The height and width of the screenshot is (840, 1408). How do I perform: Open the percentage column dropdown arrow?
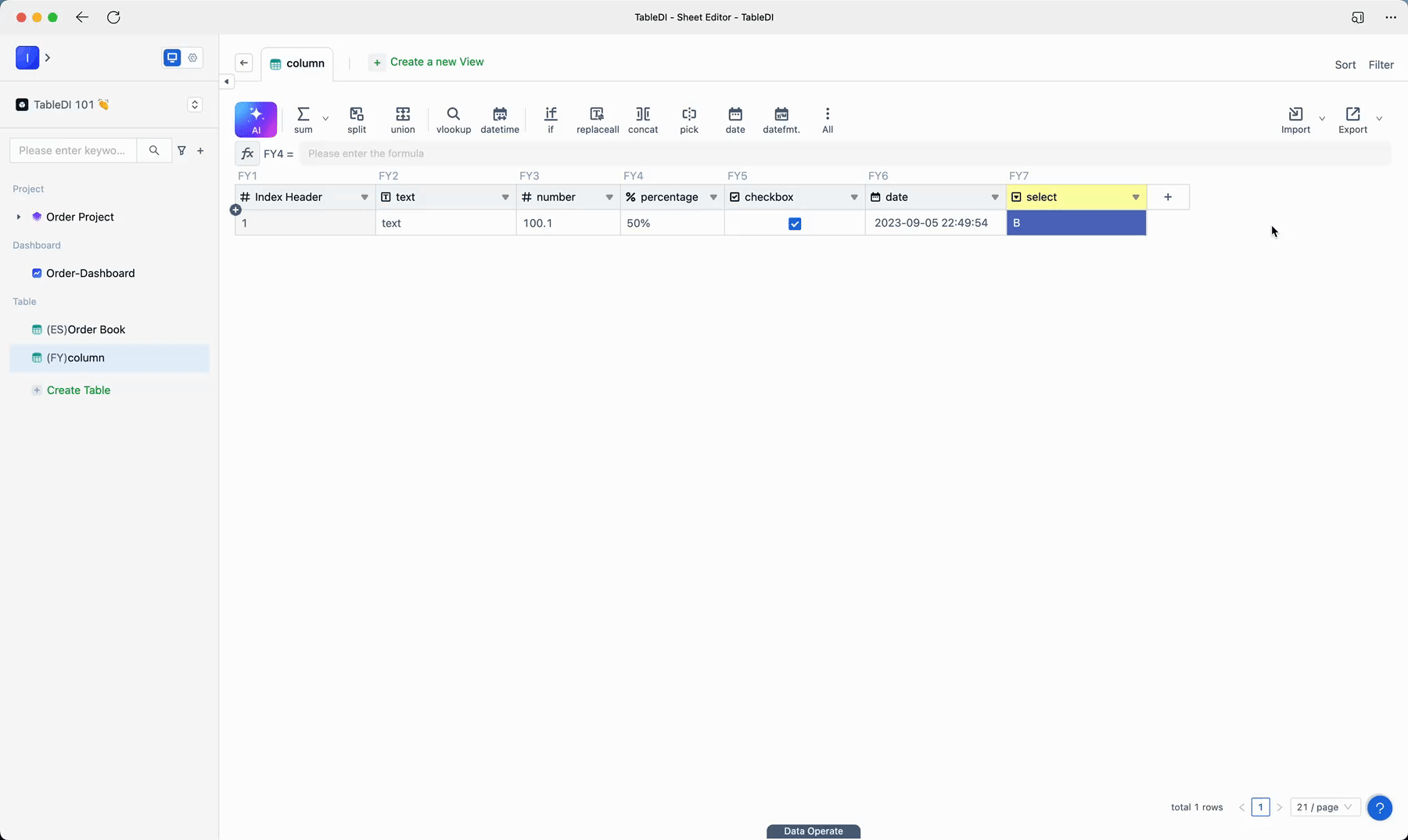[713, 197]
